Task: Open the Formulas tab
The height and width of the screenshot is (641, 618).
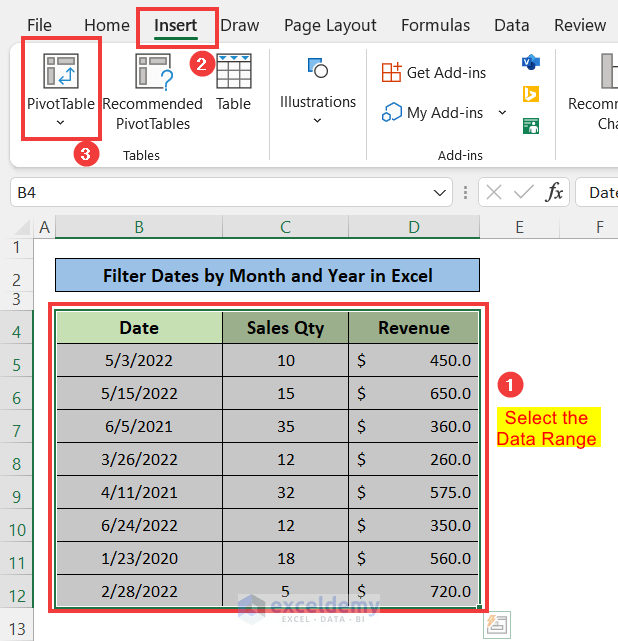Action: point(435,25)
